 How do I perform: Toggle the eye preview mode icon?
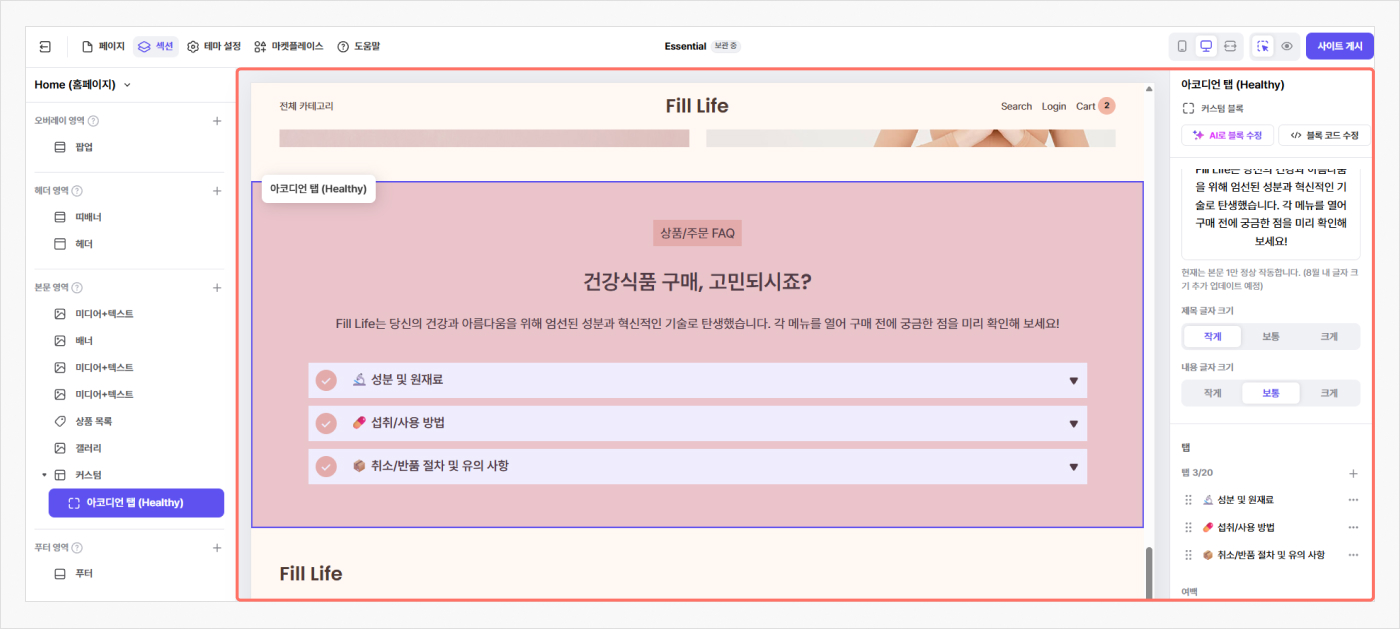point(1287,46)
